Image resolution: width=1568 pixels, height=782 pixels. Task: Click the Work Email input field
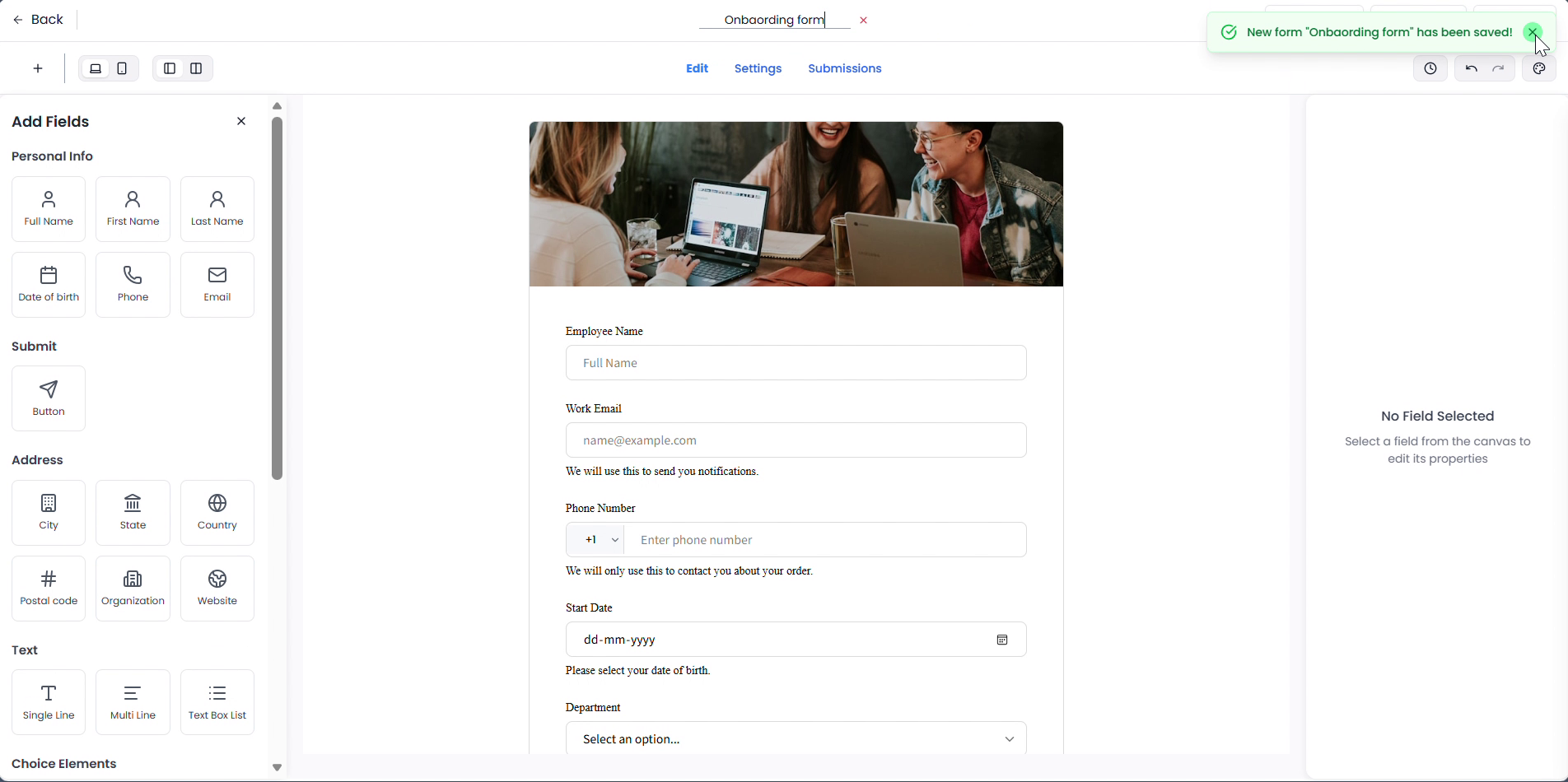[x=796, y=440]
